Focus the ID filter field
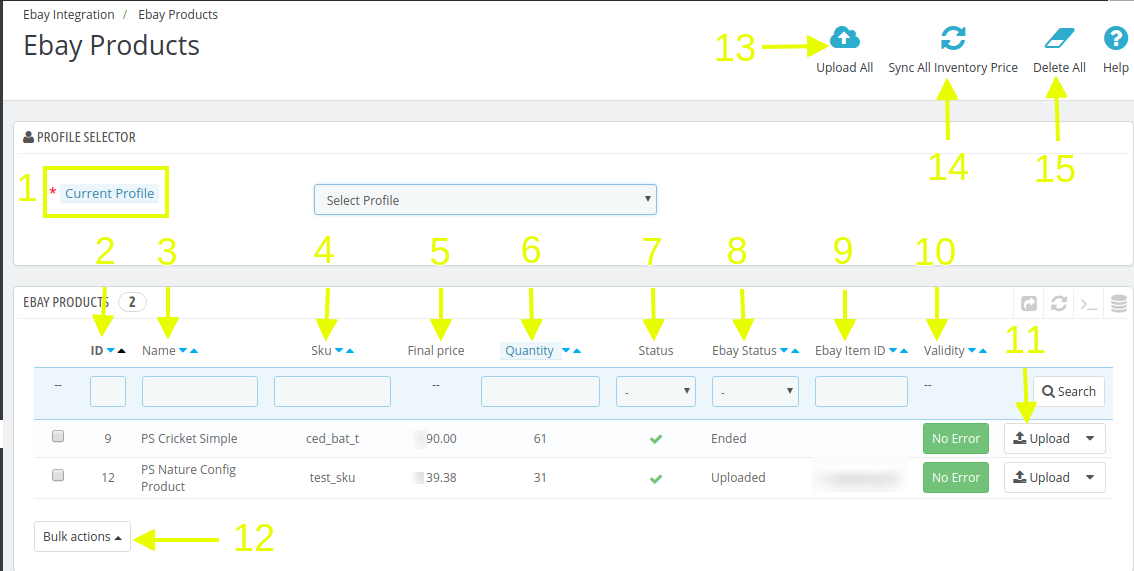 point(108,391)
